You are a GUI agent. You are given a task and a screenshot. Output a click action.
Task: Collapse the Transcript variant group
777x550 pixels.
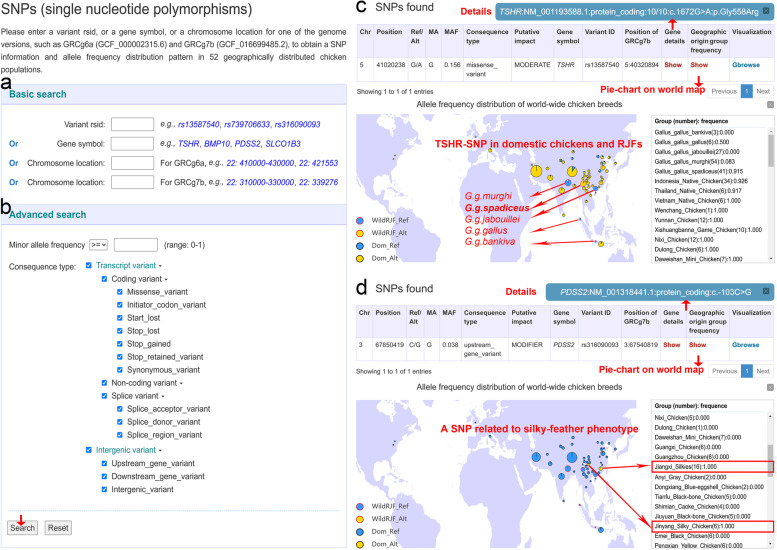click(x=160, y=267)
